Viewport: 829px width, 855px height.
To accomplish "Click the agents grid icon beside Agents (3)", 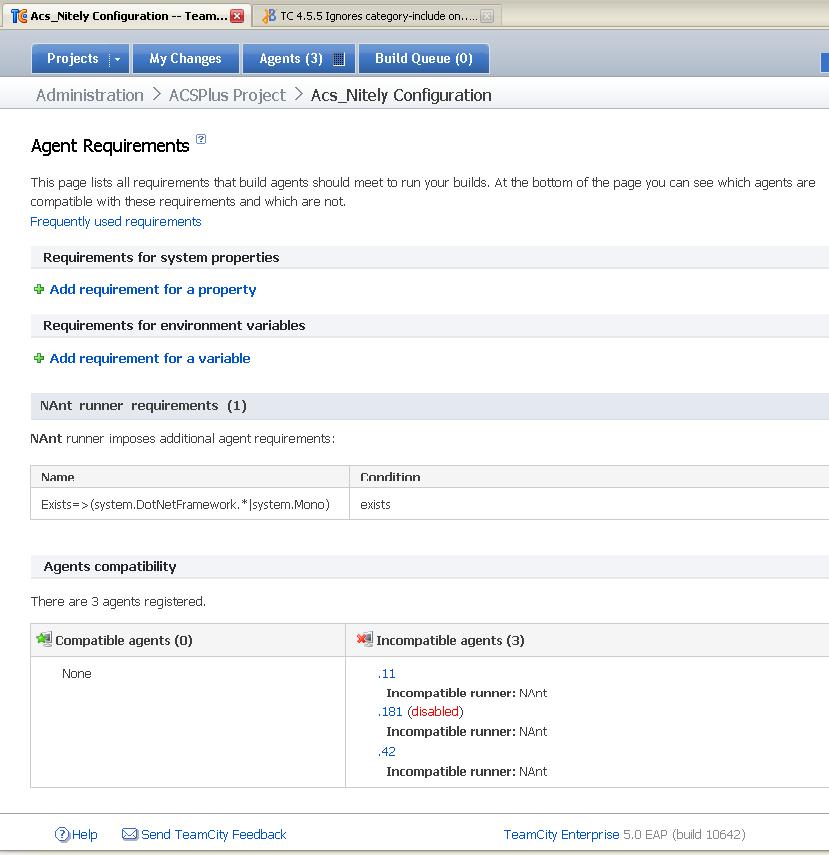I will pos(339,59).
